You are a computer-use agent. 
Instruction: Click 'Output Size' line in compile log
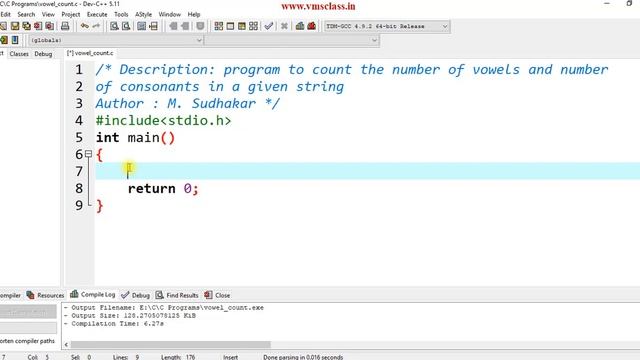point(130,316)
